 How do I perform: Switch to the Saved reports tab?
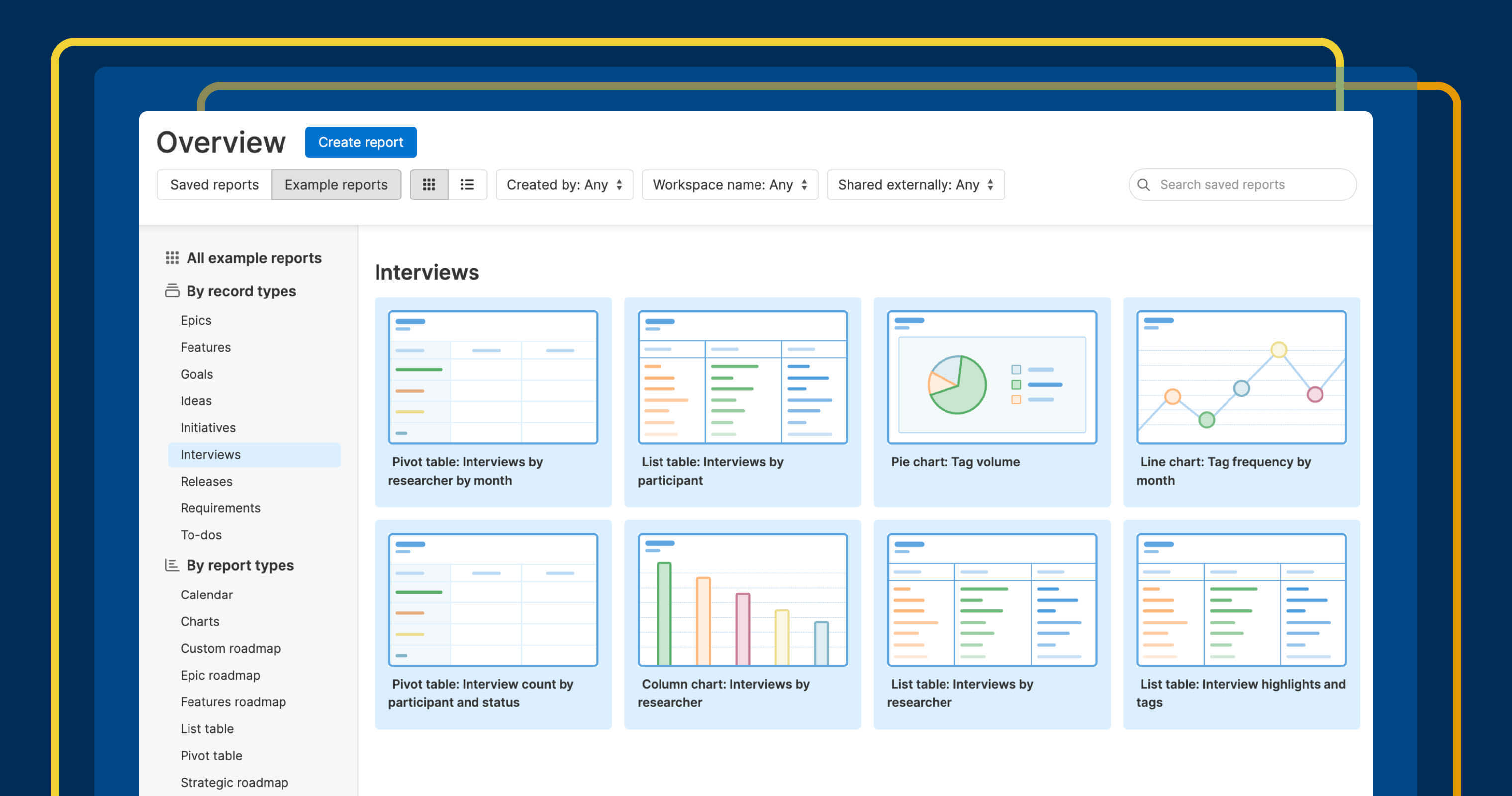pos(214,185)
